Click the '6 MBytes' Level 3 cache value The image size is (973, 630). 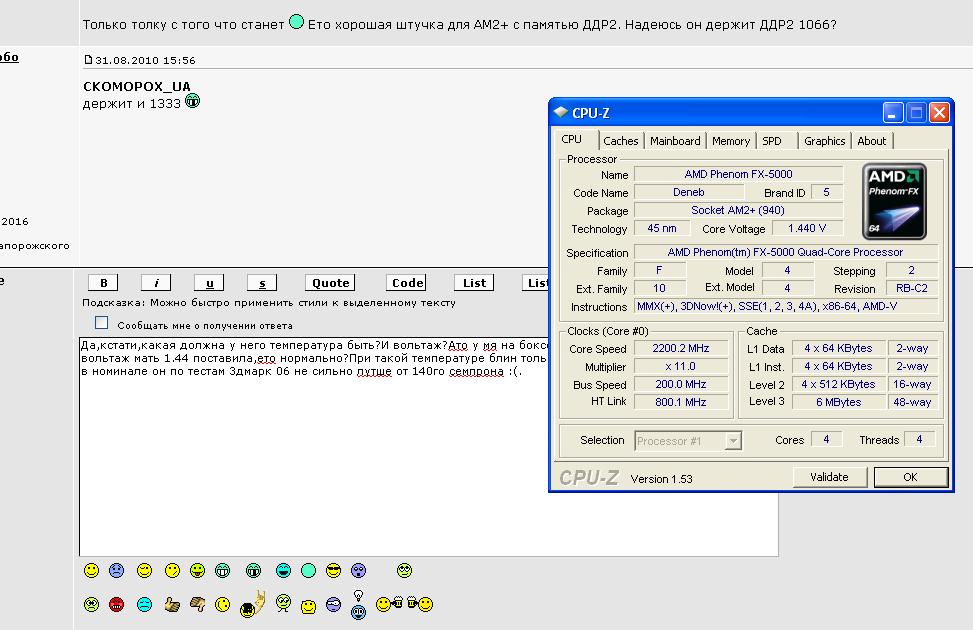(x=839, y=402)
